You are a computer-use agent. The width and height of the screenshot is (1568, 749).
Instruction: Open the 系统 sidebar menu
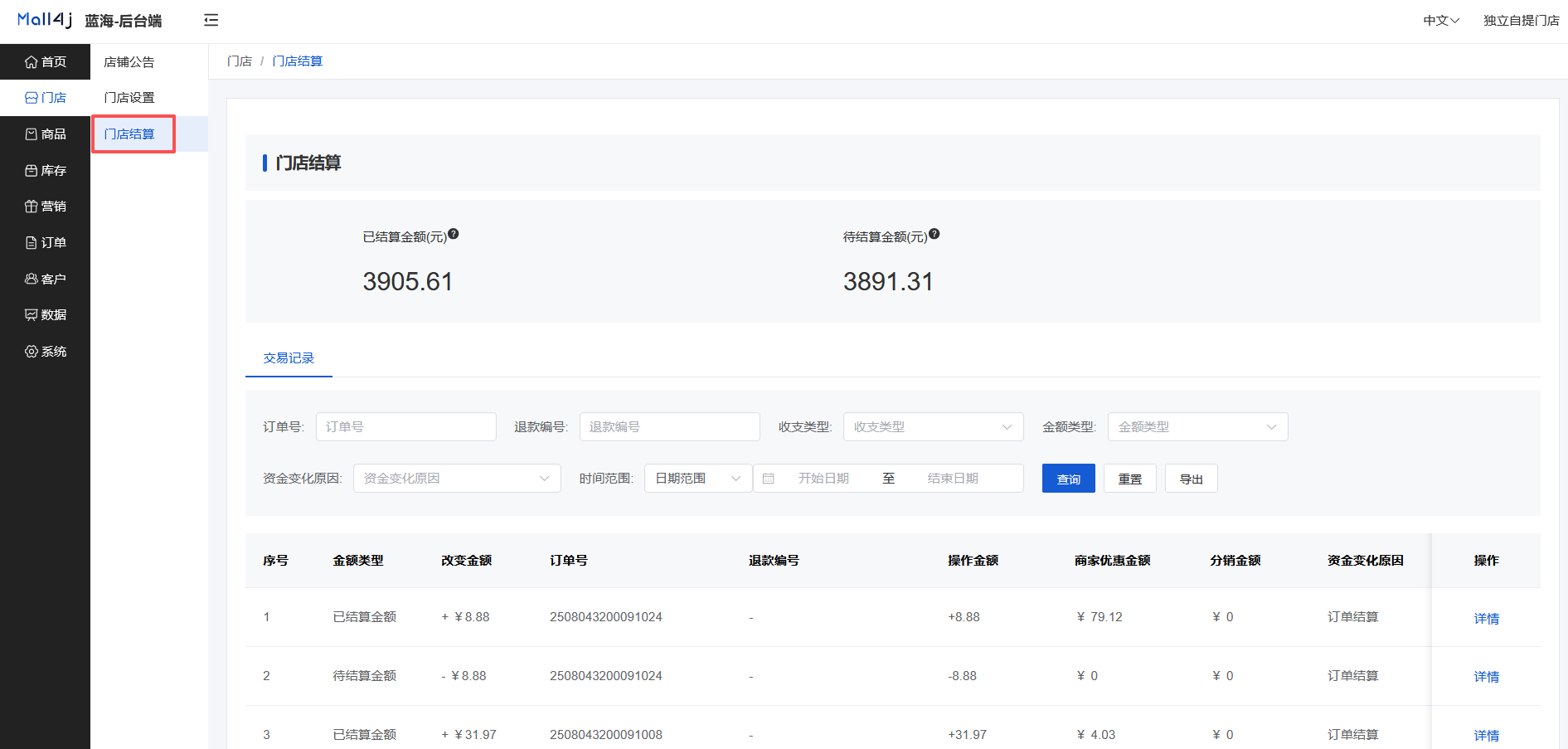point(45,351)
